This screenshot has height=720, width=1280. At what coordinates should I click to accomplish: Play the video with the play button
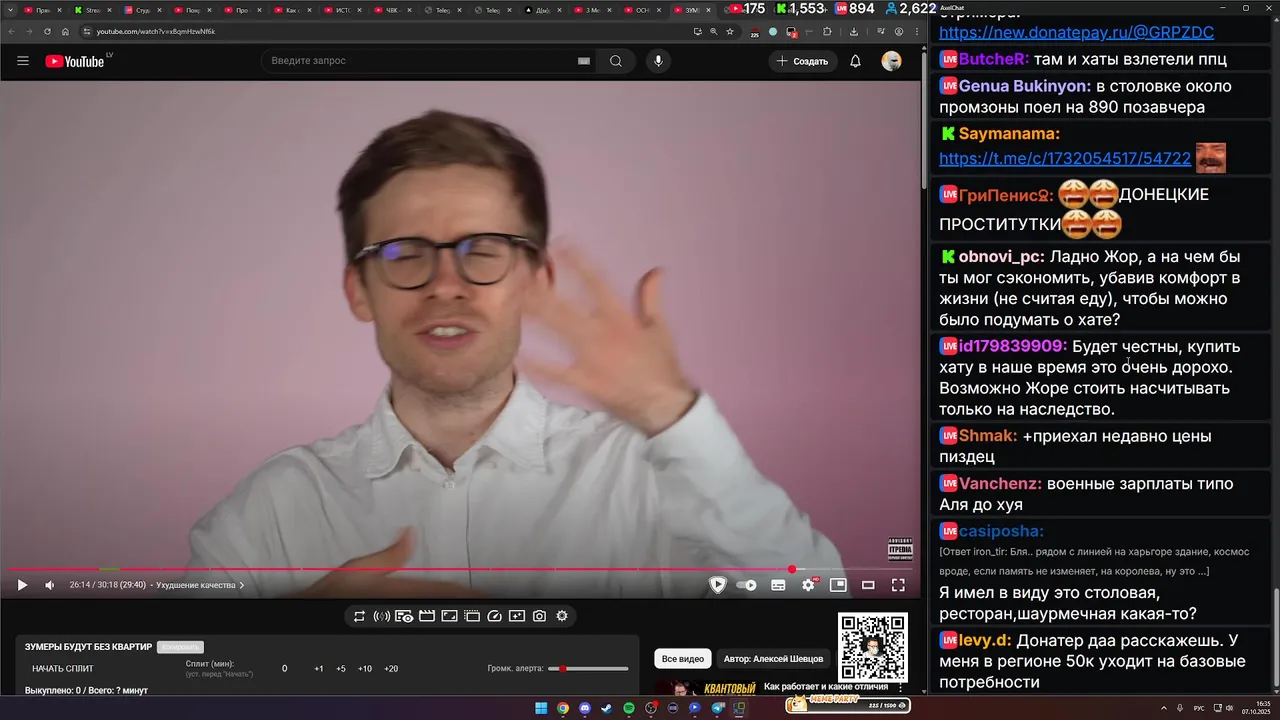pyautogui.click(x=22, y=585)
